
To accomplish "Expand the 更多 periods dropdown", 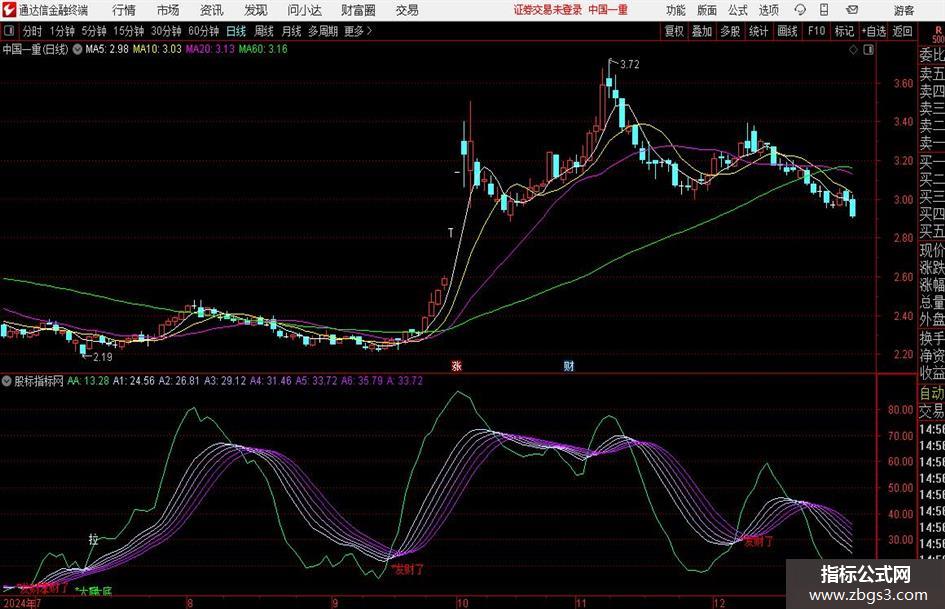I will 358,31.
